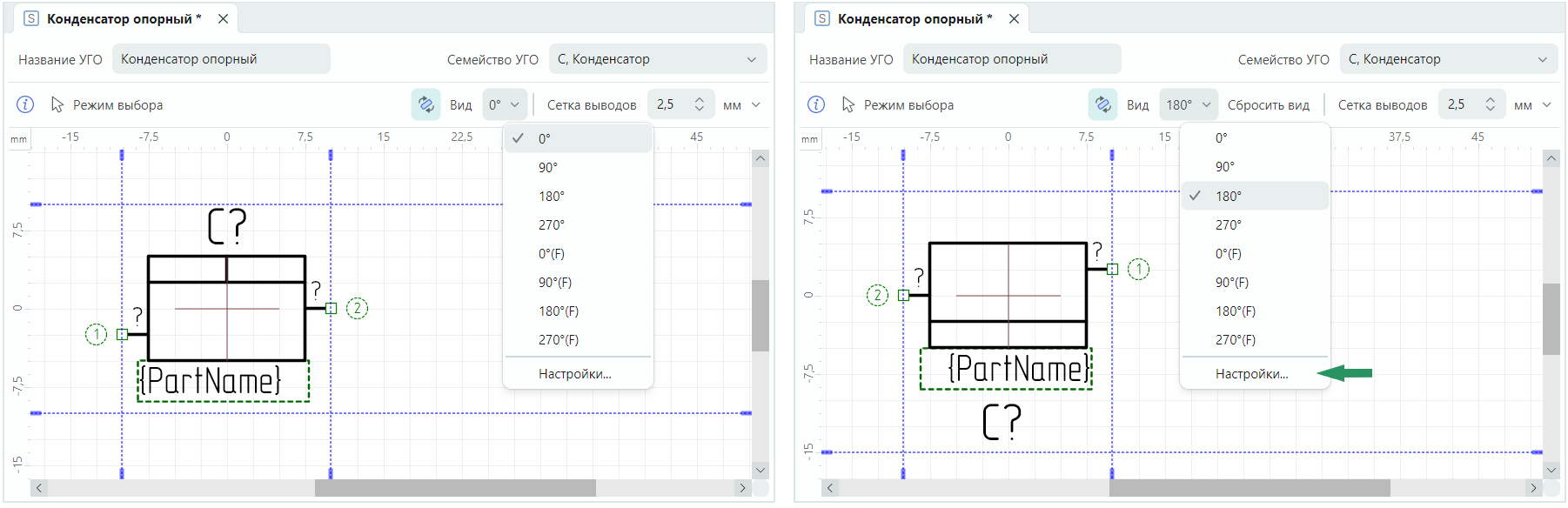Select the C? designator in the right canvas
The image size is (1568, 508).
tap(1002, 422)
